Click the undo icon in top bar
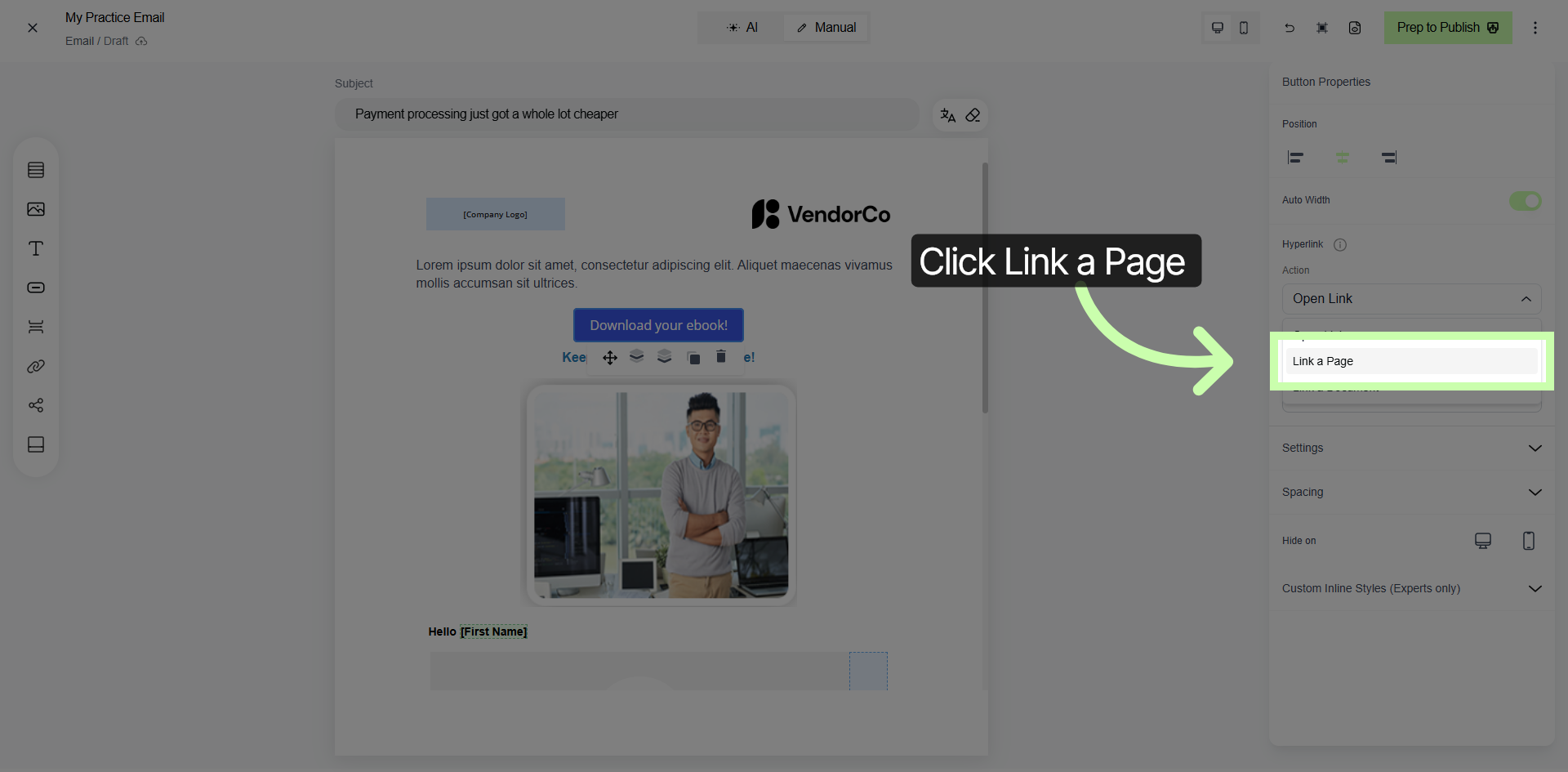1568x772 pixels. click(1290, 28)
